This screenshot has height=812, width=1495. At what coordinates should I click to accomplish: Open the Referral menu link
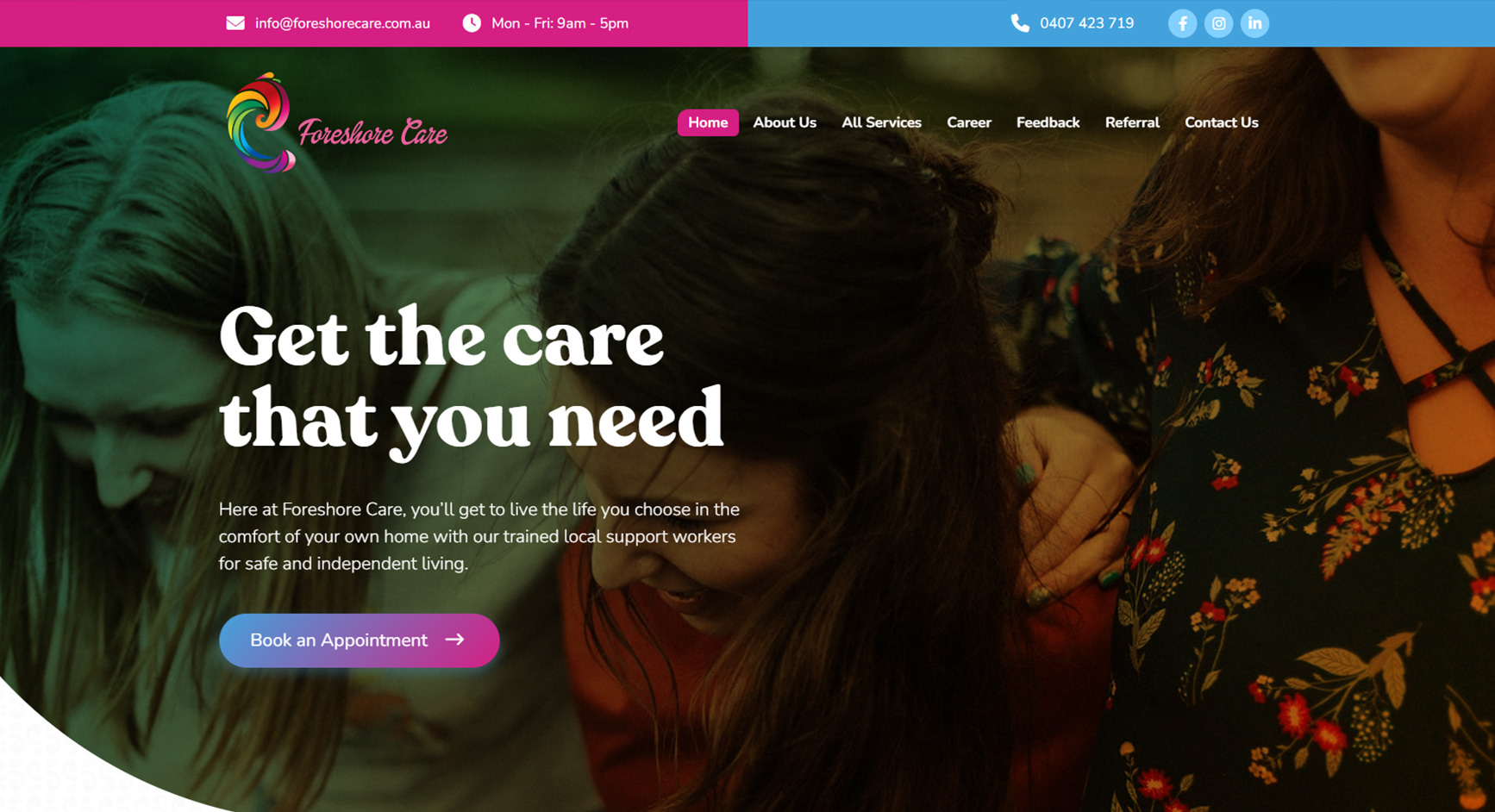pos(1132,122)
